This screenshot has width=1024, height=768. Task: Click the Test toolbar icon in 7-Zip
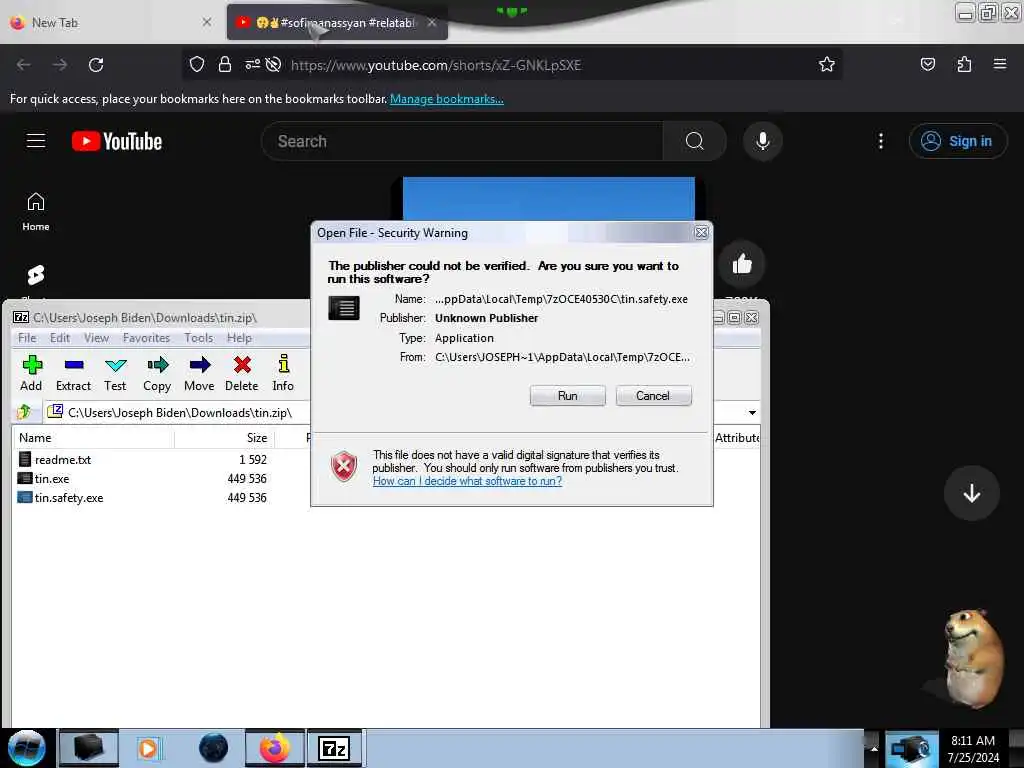coord(116,374)
